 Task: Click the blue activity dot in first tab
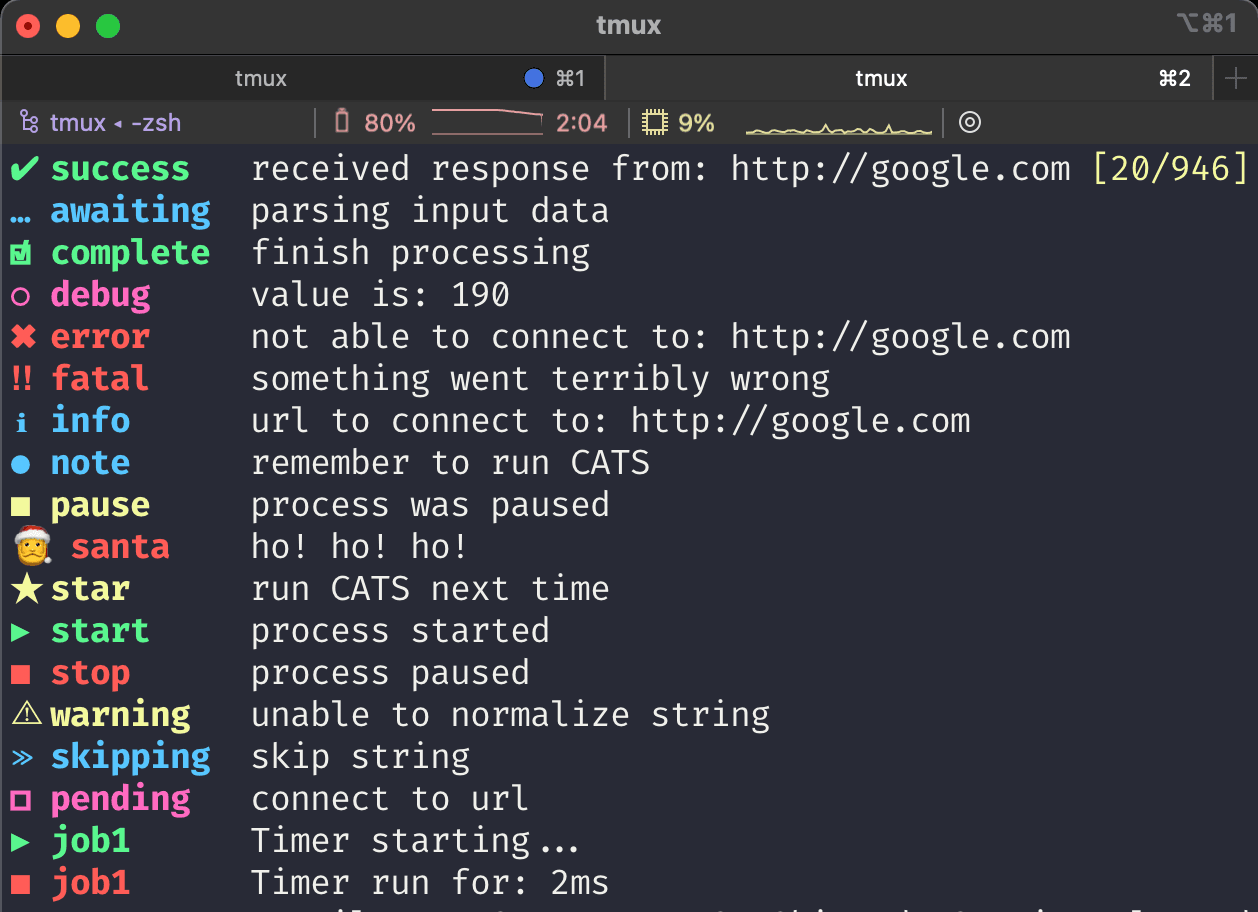coord(534,78)
